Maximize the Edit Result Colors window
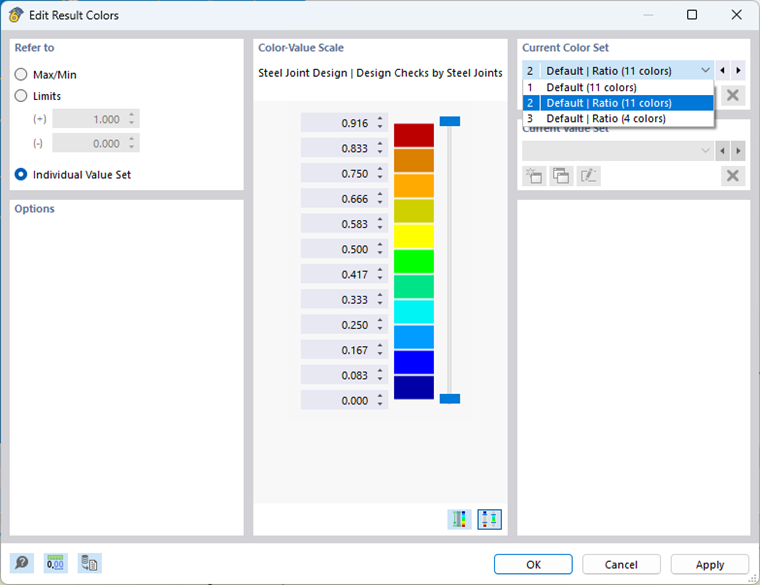This screenshot has height=585, width=760. 692,15
